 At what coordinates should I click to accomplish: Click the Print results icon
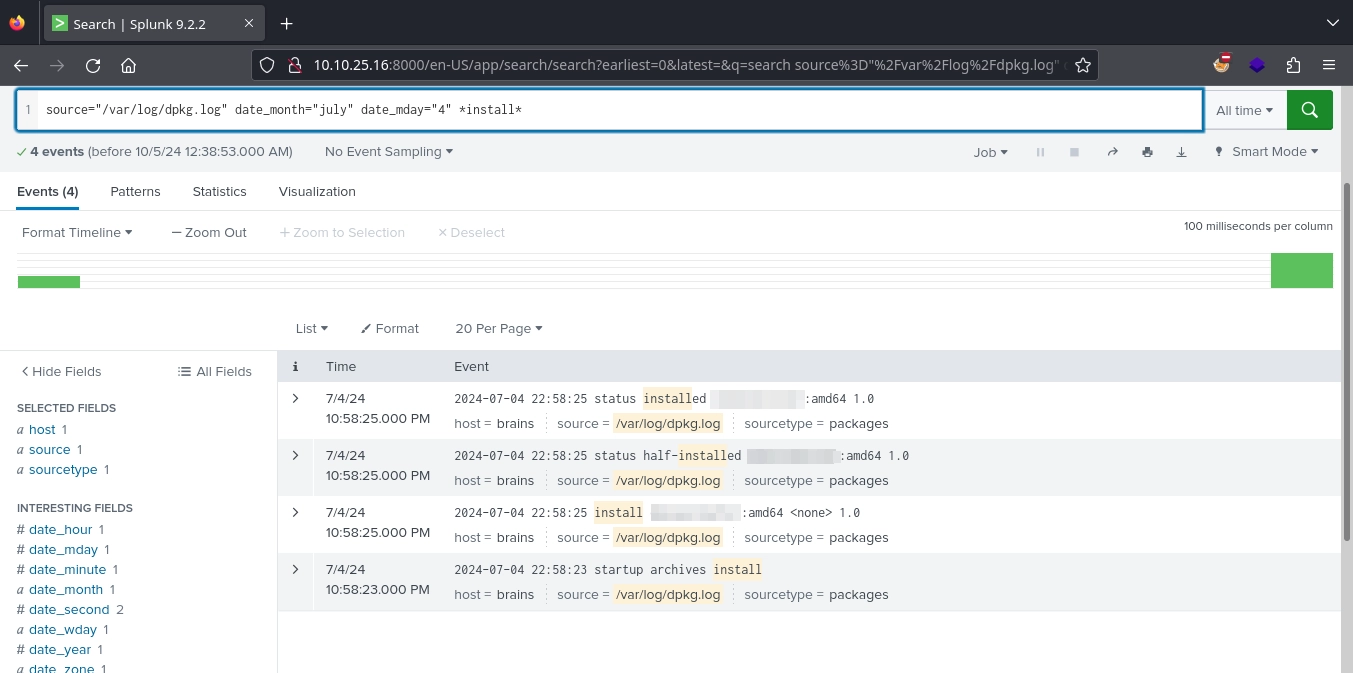click(1147, 152)
